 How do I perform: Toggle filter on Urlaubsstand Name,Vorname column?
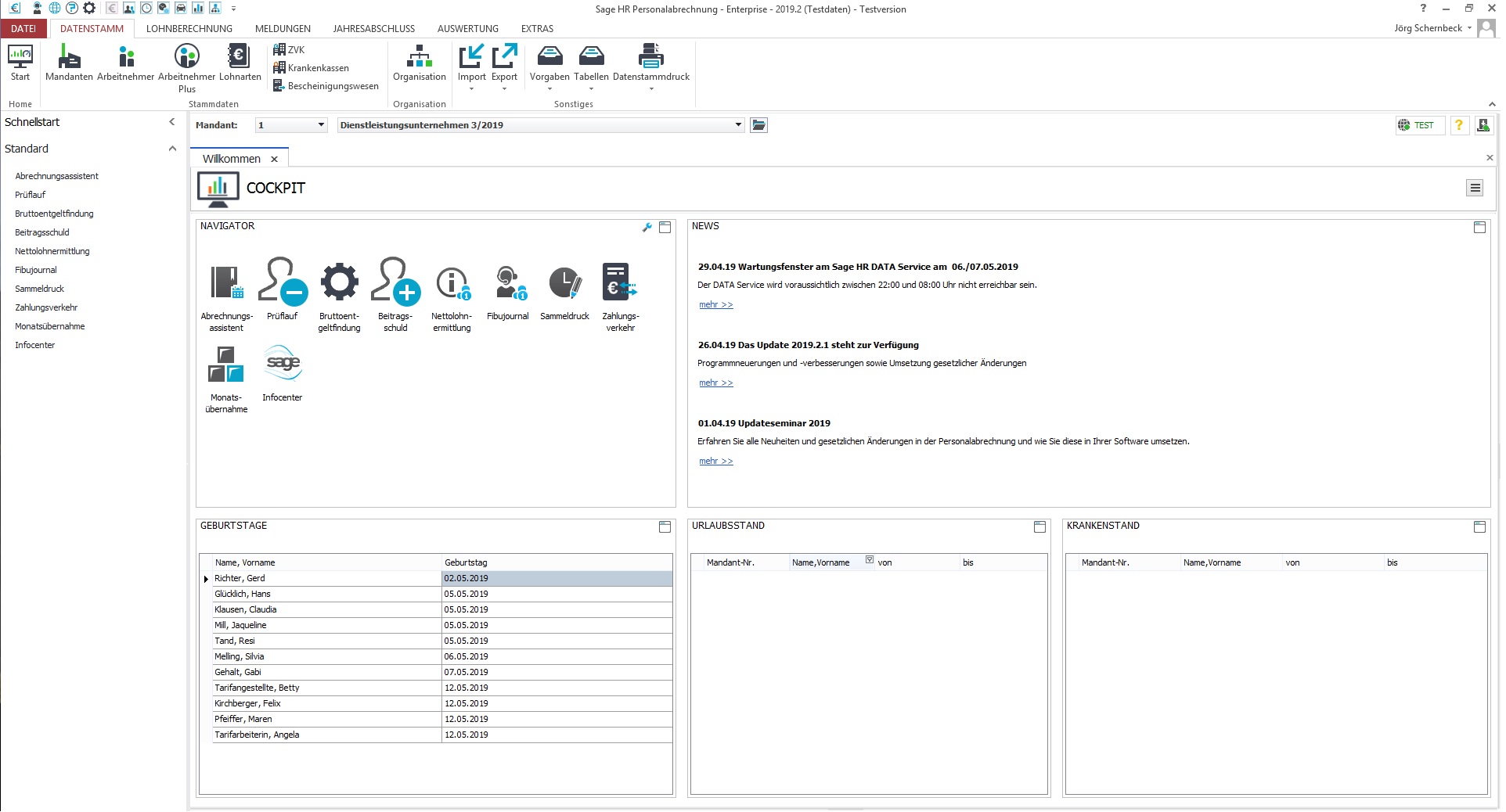click(x=870, y=559)
